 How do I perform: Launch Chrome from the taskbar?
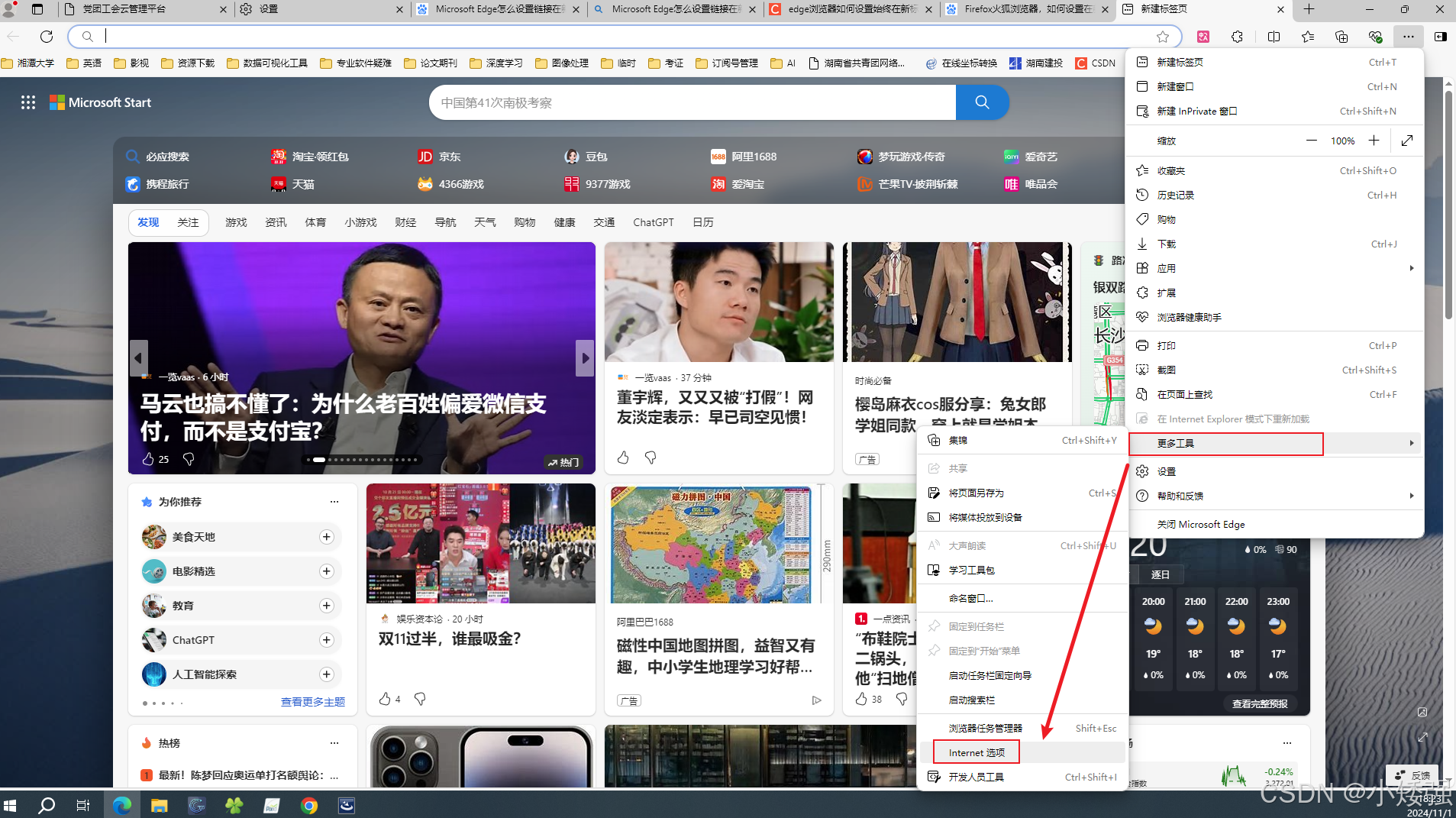(x=309, y=805)
